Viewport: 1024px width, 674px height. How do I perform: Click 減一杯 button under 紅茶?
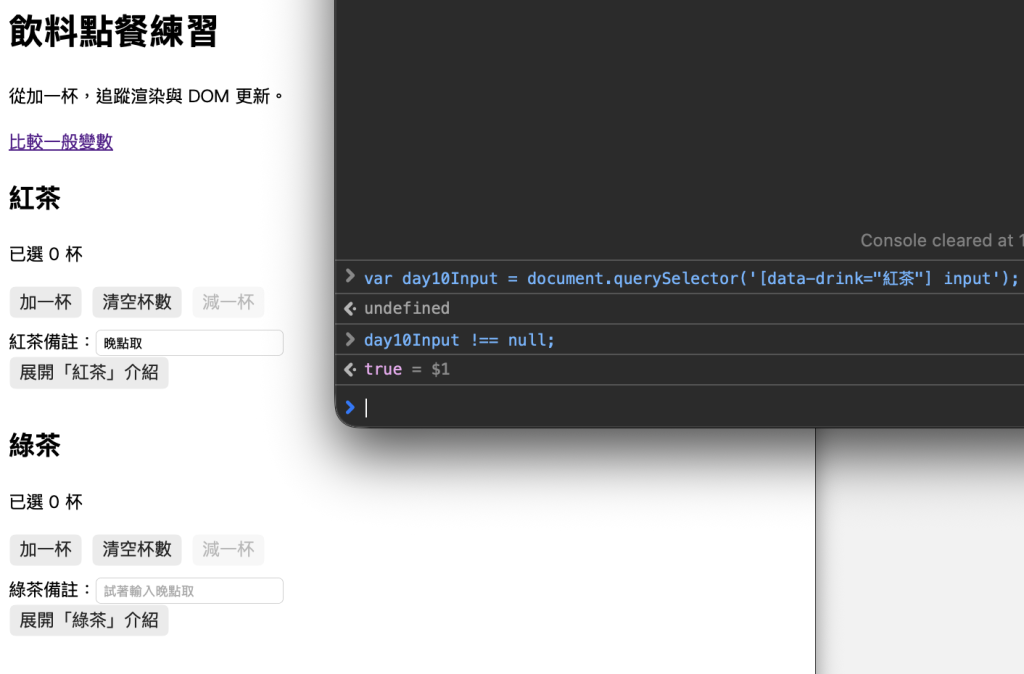click(x=228, y=302)
